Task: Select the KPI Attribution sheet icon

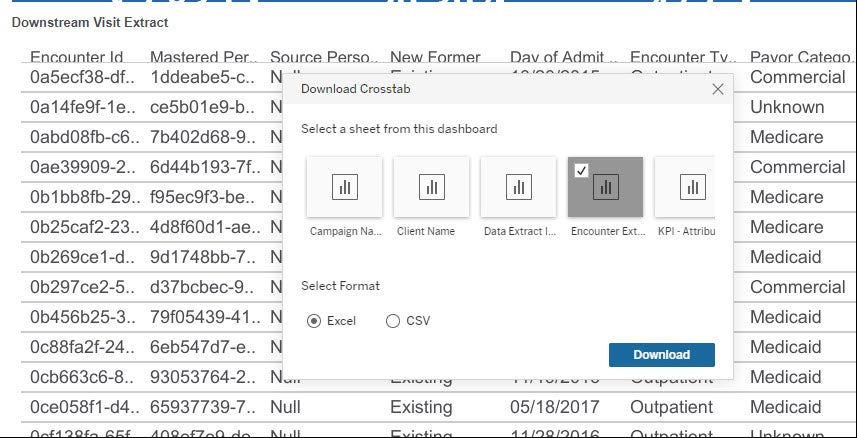Action: click(x=692, y=187)
